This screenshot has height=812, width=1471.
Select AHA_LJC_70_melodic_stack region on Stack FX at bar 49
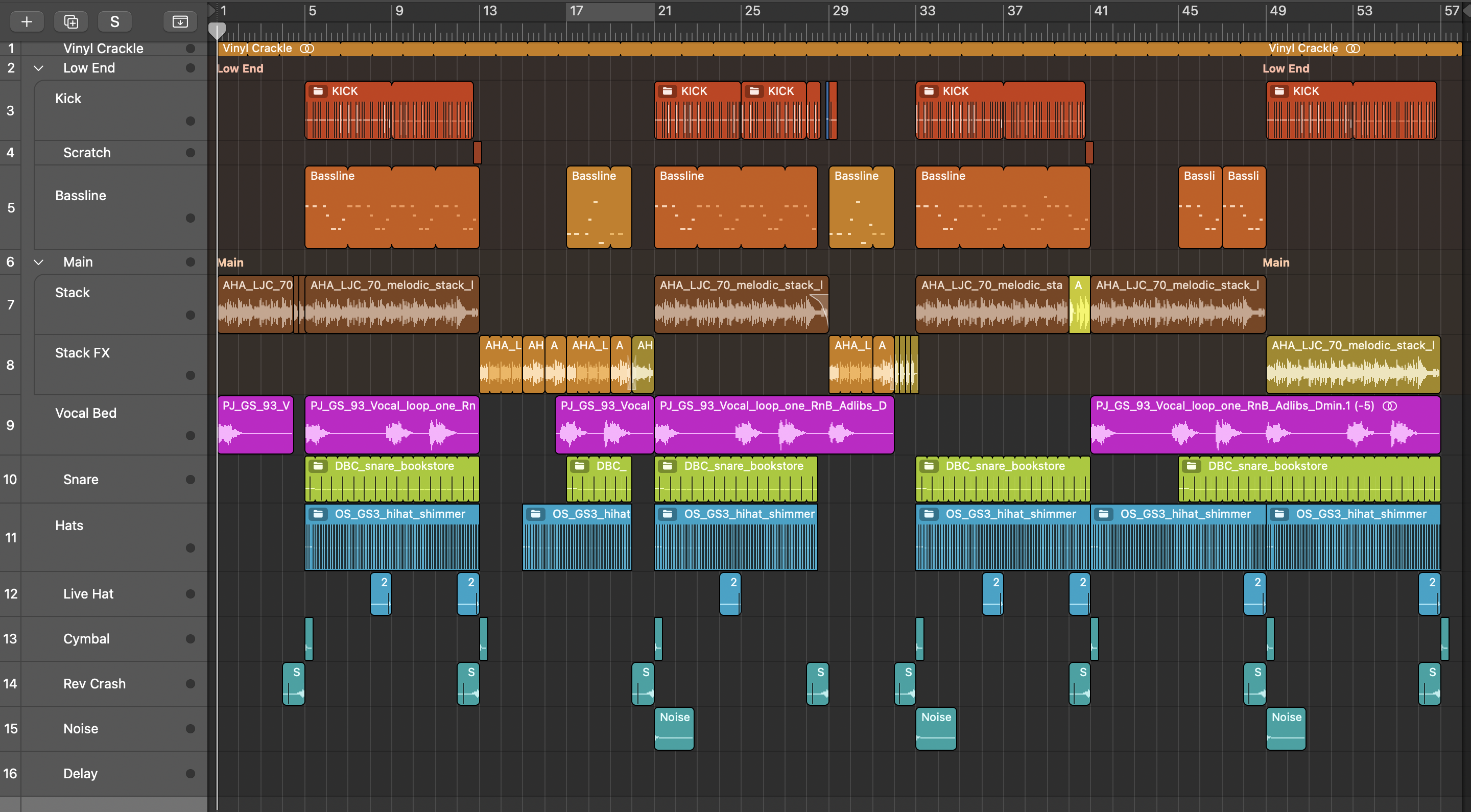1353,365
